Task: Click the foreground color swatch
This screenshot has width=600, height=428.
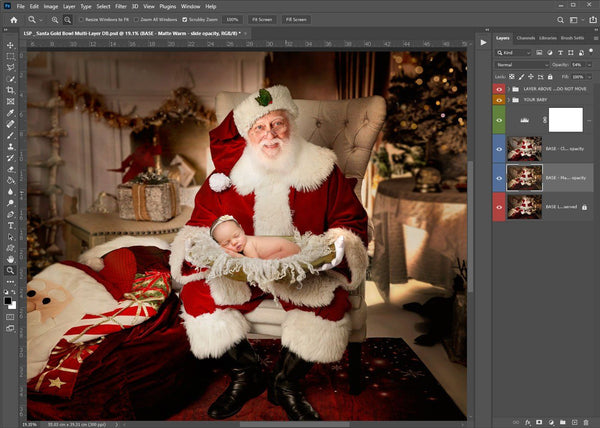Action: click(x=8, y=298)
